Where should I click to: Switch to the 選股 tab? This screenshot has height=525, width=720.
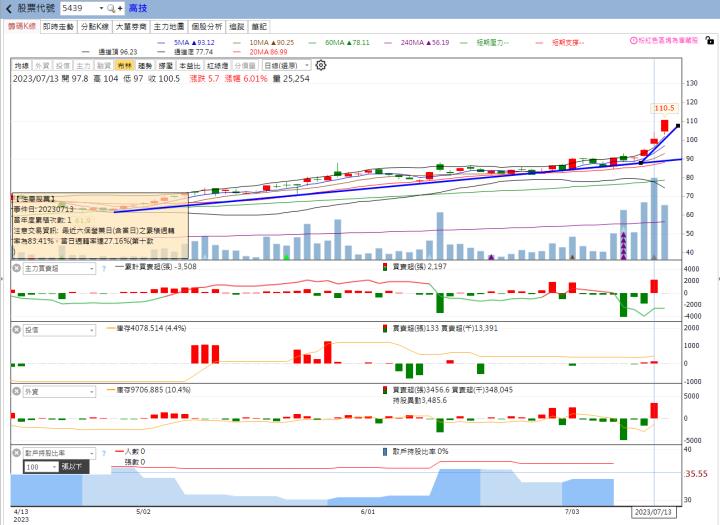237,27
